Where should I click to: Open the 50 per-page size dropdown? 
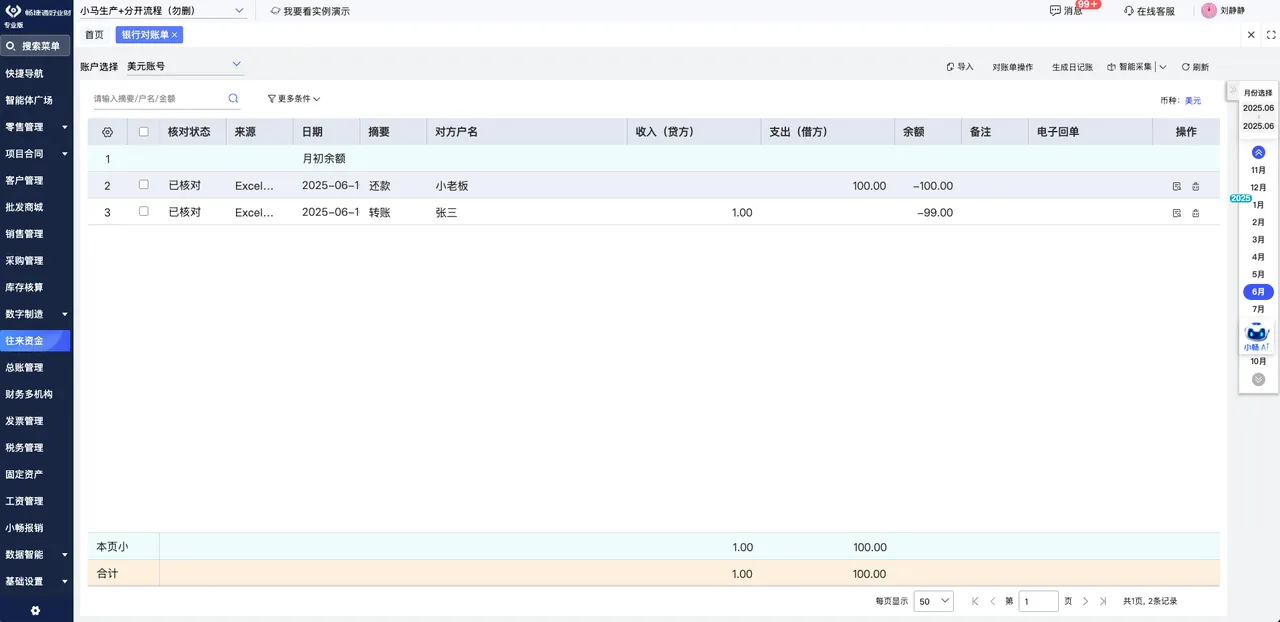click(934, 601)
